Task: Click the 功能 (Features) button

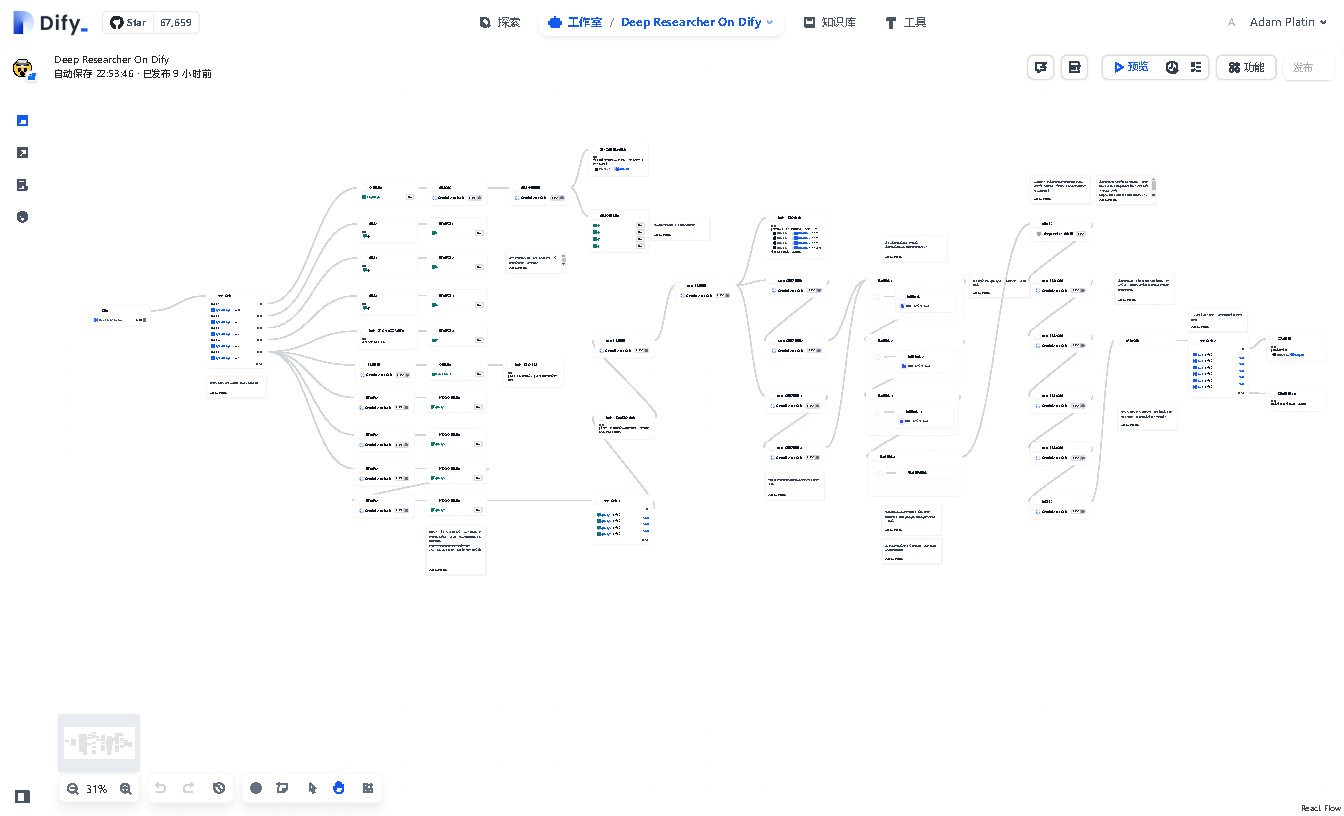Action: tap(1246, 67)
